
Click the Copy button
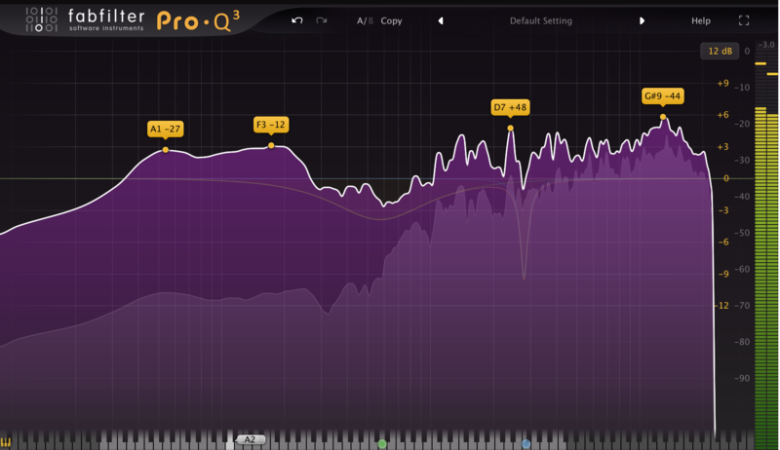[x=391, y=21]
